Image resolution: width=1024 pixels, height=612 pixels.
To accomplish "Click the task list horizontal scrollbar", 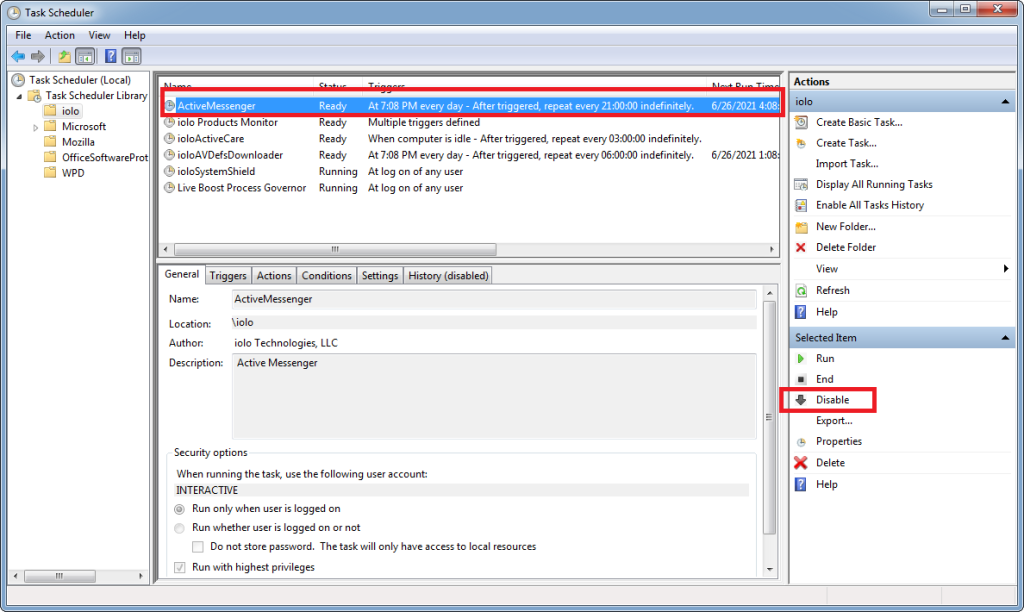I will (335, 250).
